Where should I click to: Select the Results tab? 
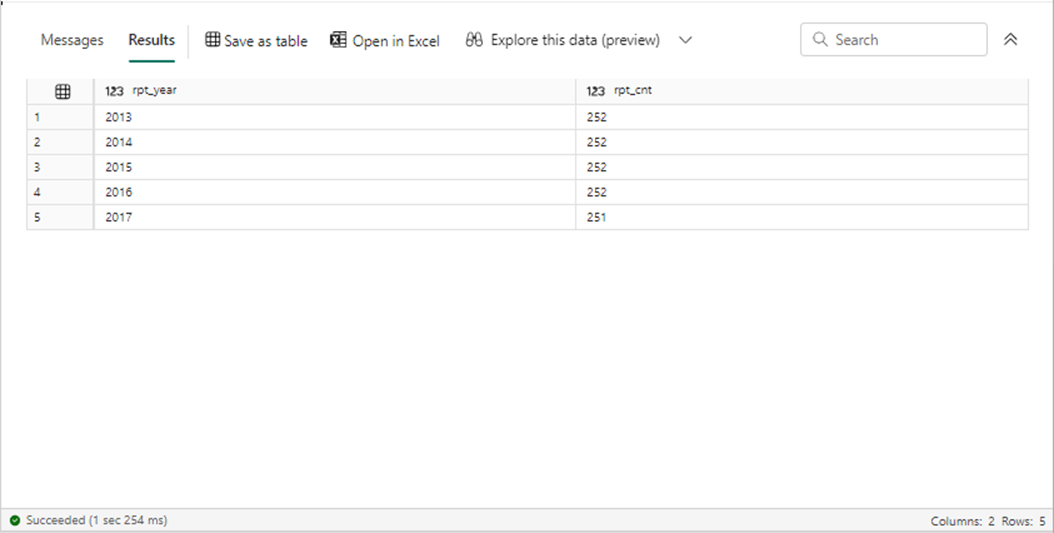(x=151, y=40)
